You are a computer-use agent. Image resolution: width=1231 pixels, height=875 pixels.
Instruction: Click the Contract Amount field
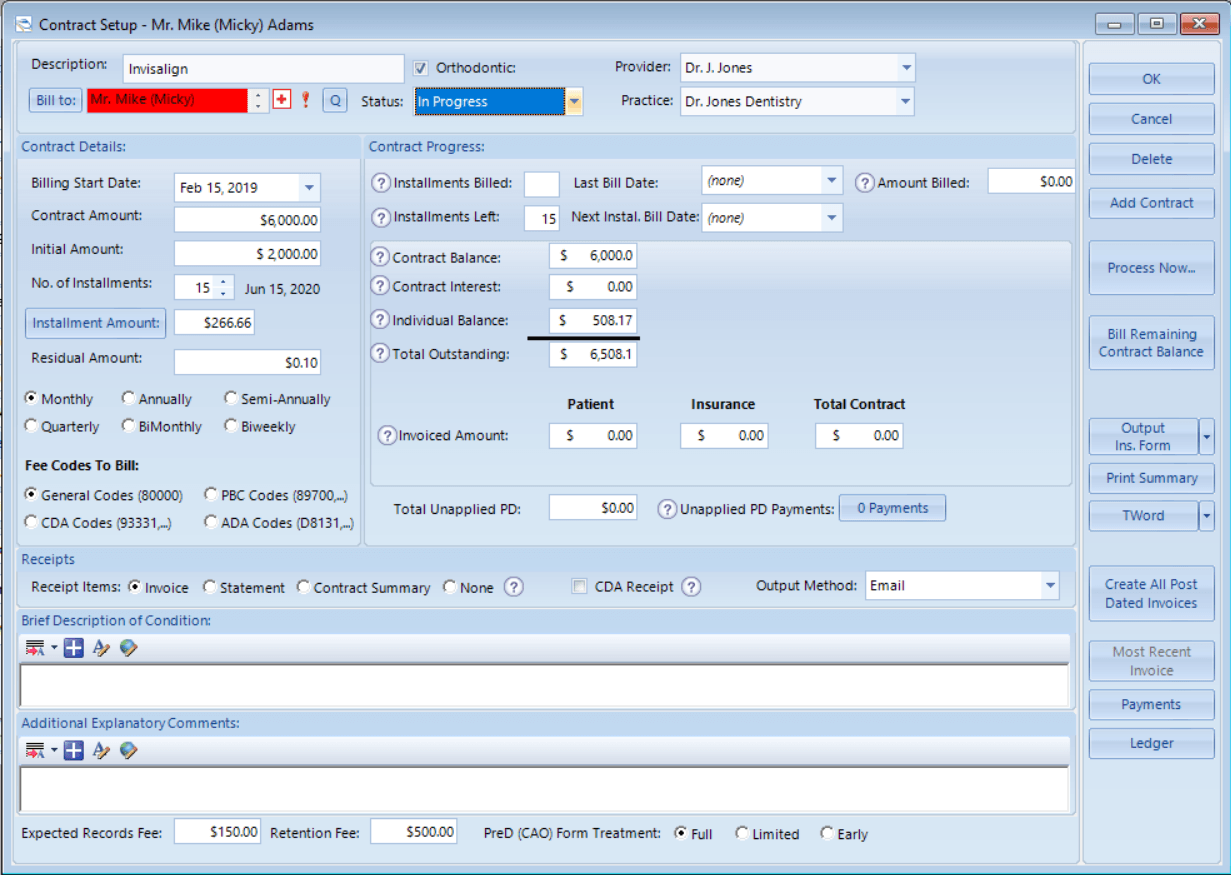[x=247, y=220]
